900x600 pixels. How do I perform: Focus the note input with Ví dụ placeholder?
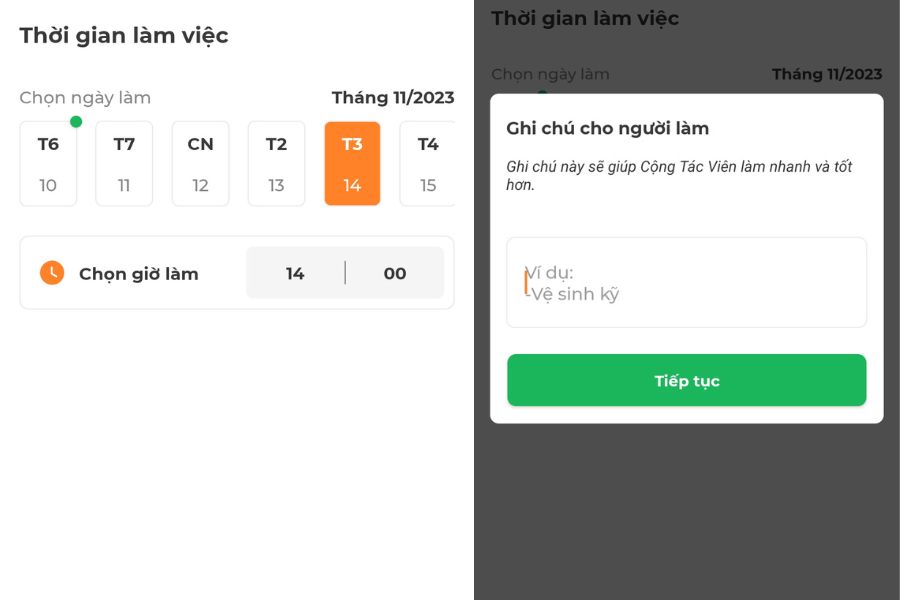[x=686, y=282]
